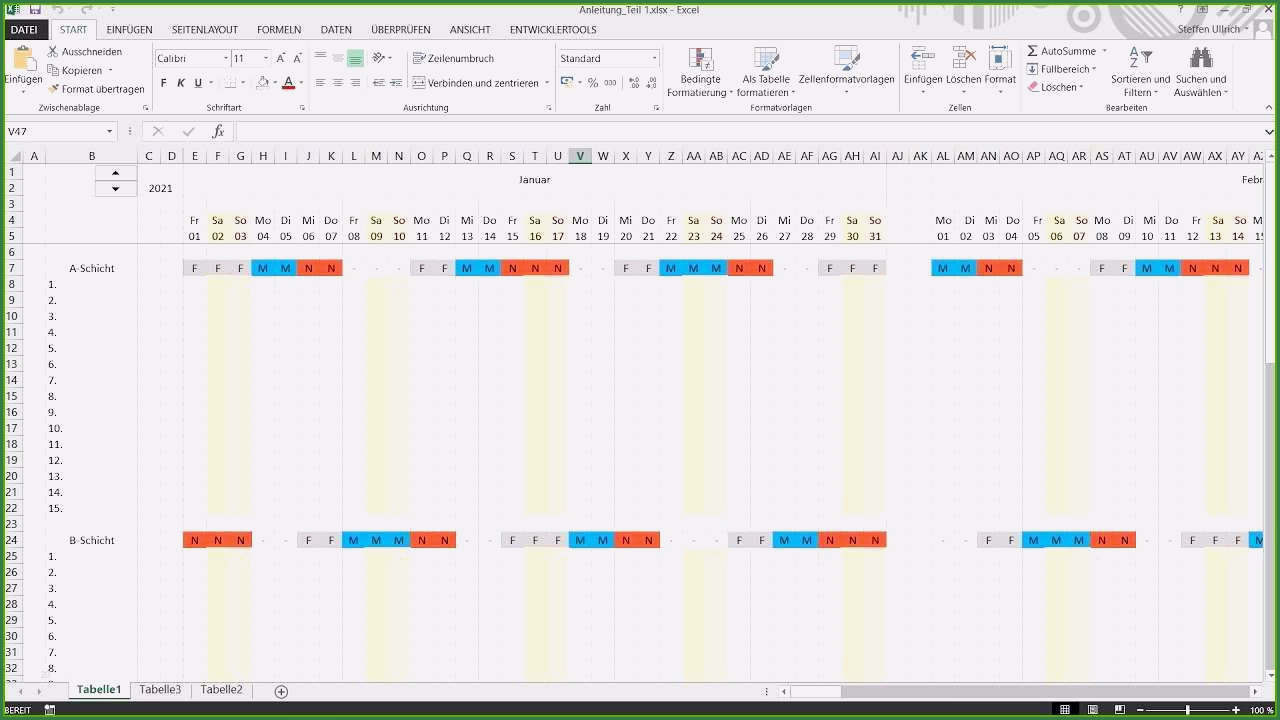The image size is (1280, 720).
Task: Open Als Tabelle formatieren gallery
Action: (766, 60)
